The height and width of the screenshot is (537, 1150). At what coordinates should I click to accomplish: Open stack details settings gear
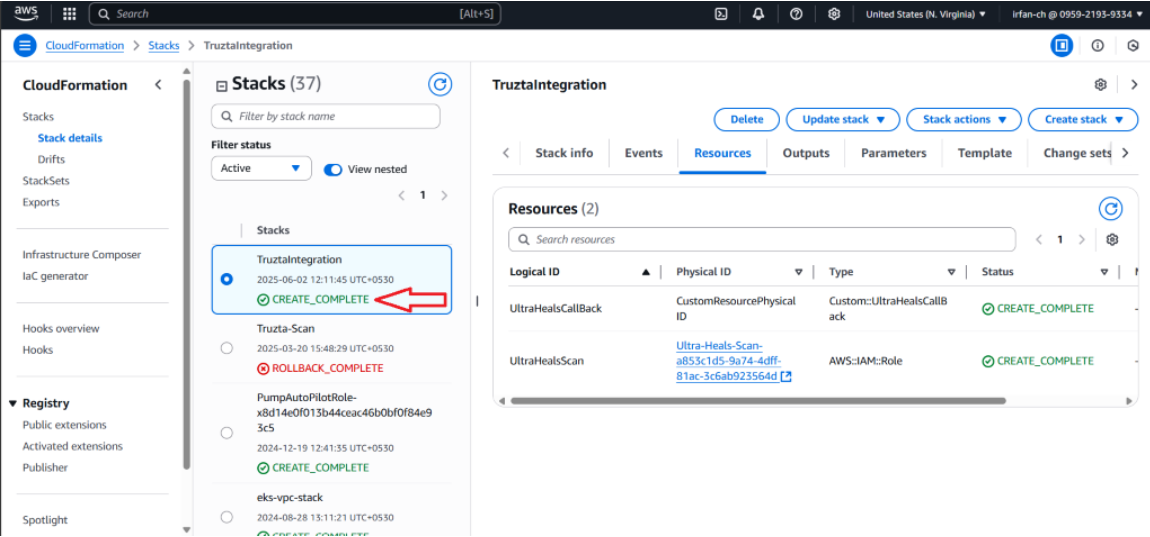point(1100,84)
